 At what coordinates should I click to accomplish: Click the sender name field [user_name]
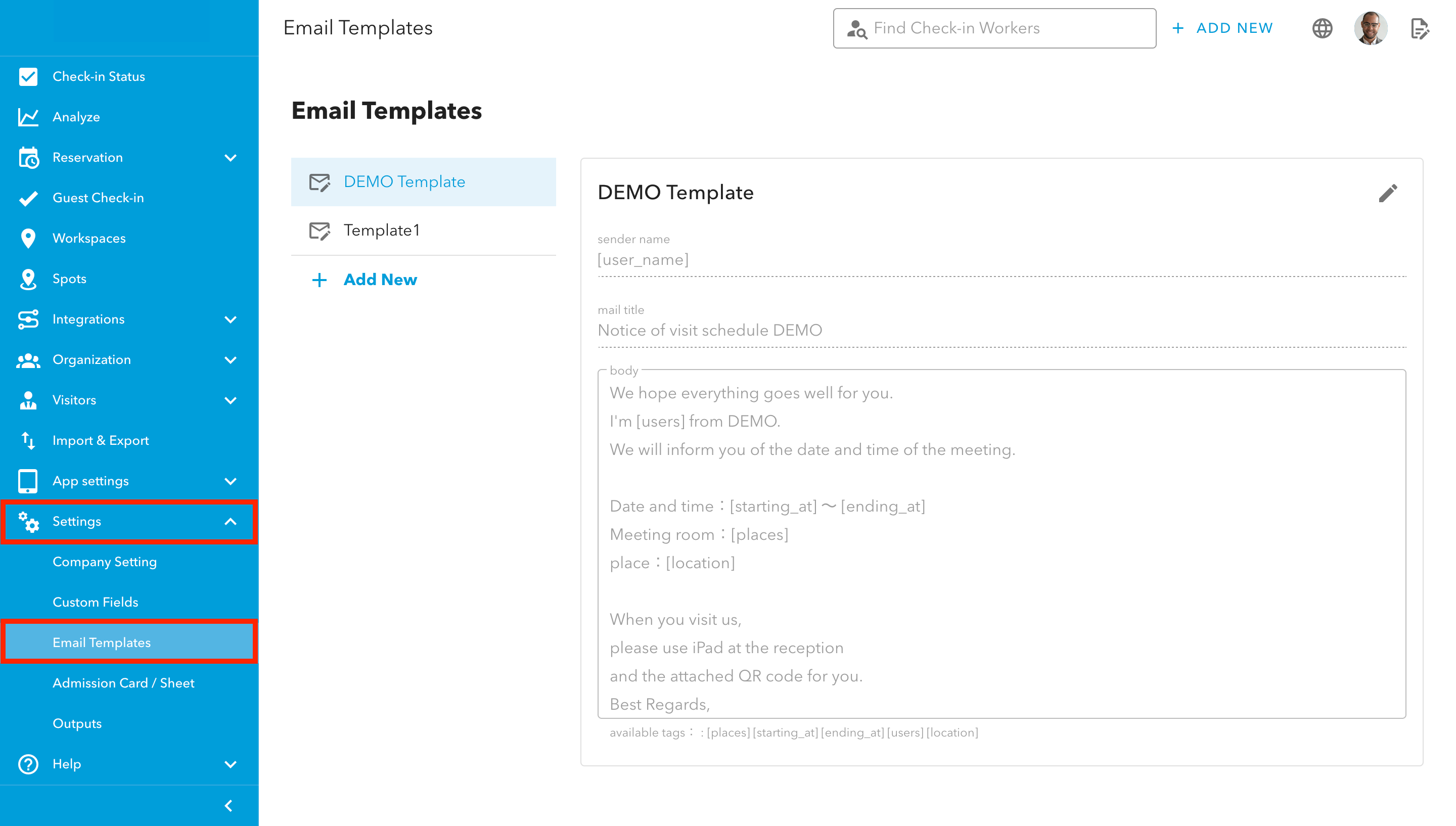[1001, 260]
